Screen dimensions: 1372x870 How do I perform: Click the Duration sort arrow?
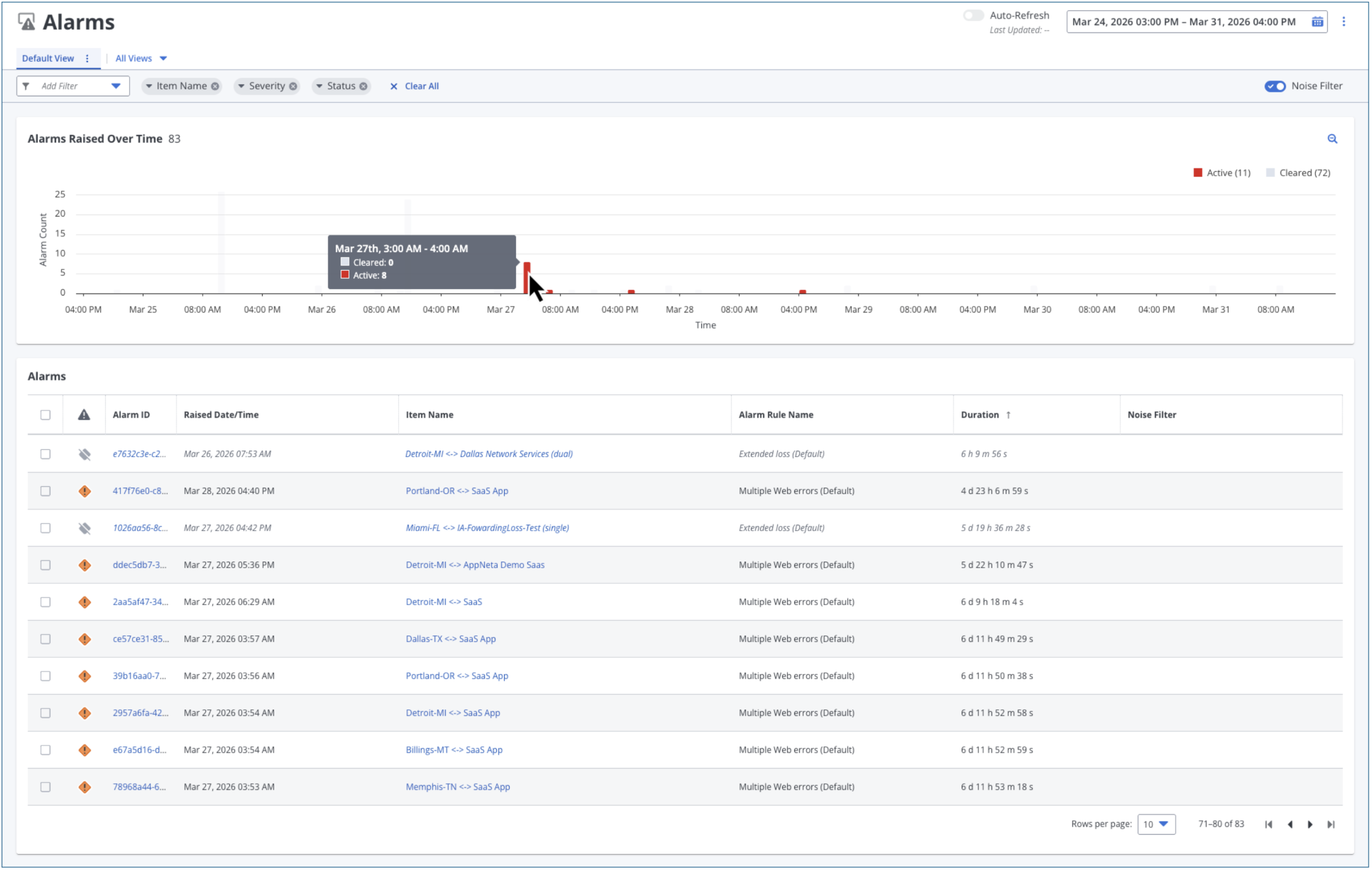1008,415
